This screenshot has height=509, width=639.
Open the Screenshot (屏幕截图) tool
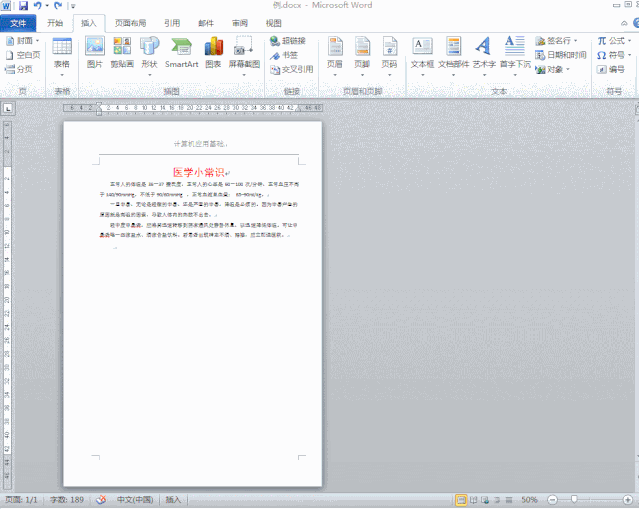244,57
